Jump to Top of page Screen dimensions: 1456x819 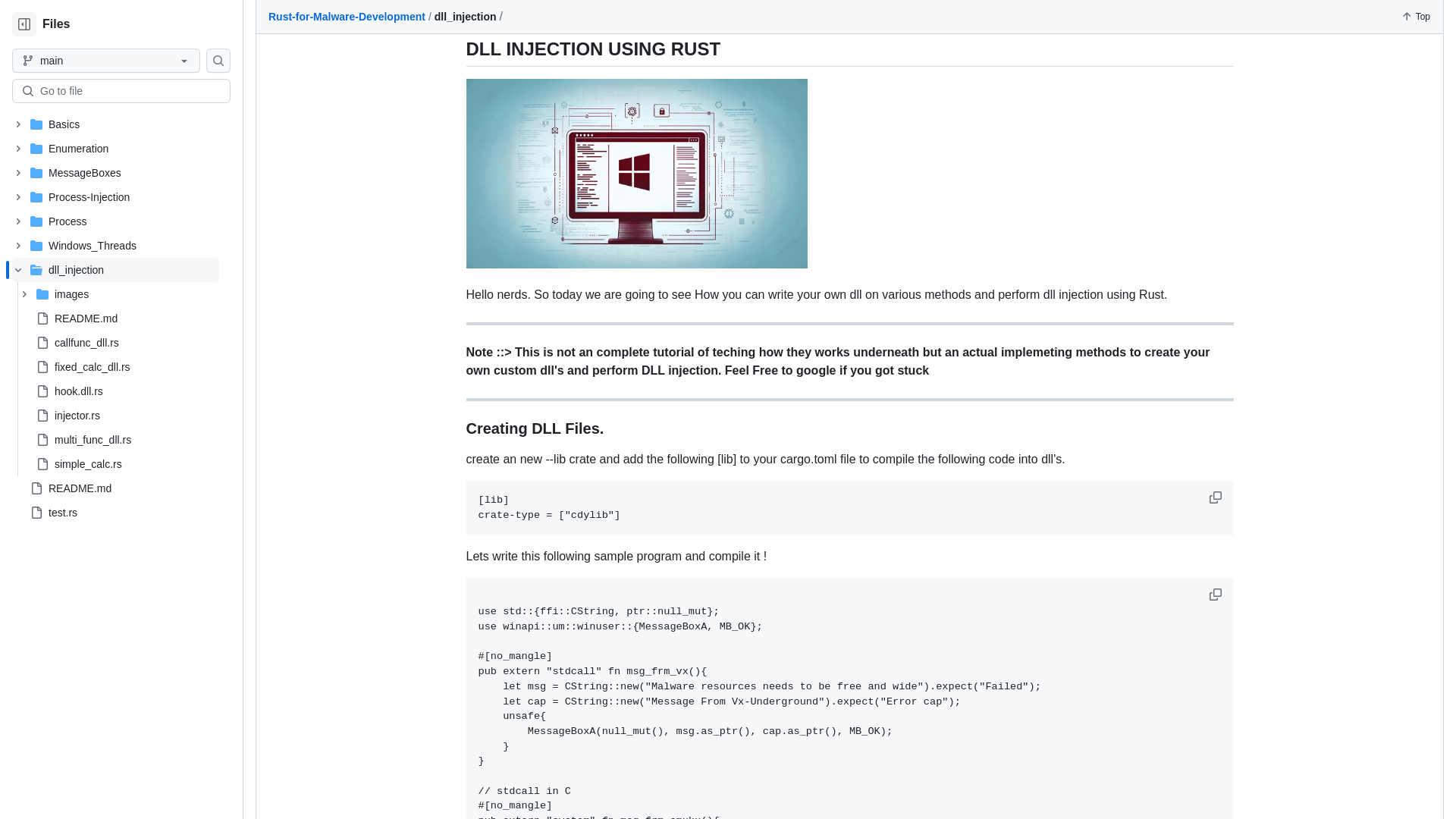click(x=1416, y=17)
